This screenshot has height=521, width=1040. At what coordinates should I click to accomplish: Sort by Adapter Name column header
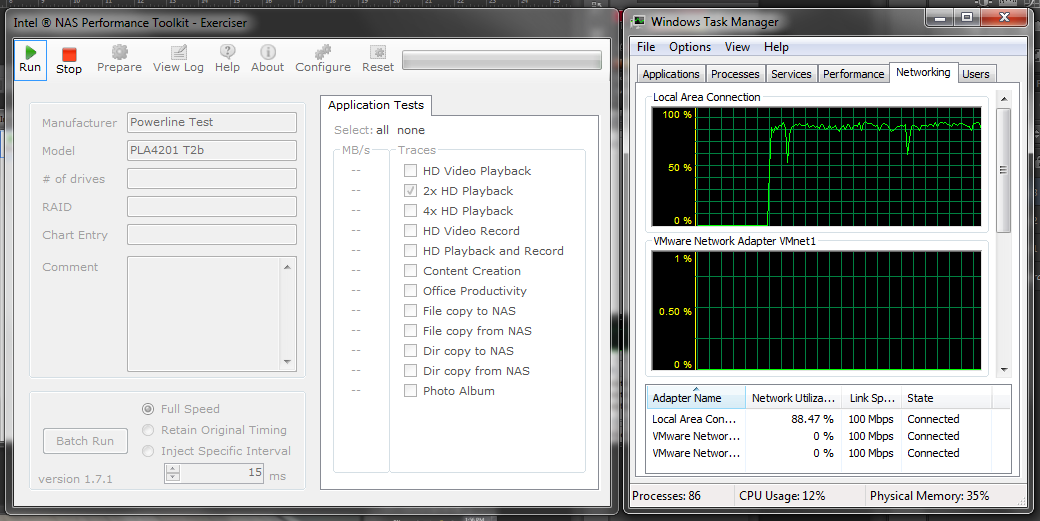pos(696,398)
